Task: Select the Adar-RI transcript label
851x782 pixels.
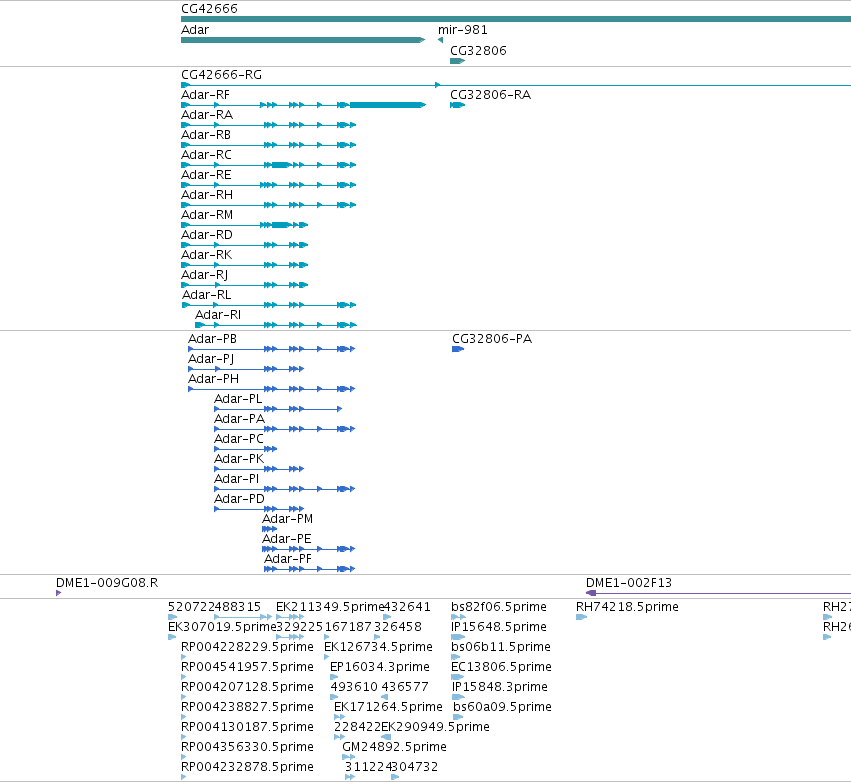Action: click(218, 315)
